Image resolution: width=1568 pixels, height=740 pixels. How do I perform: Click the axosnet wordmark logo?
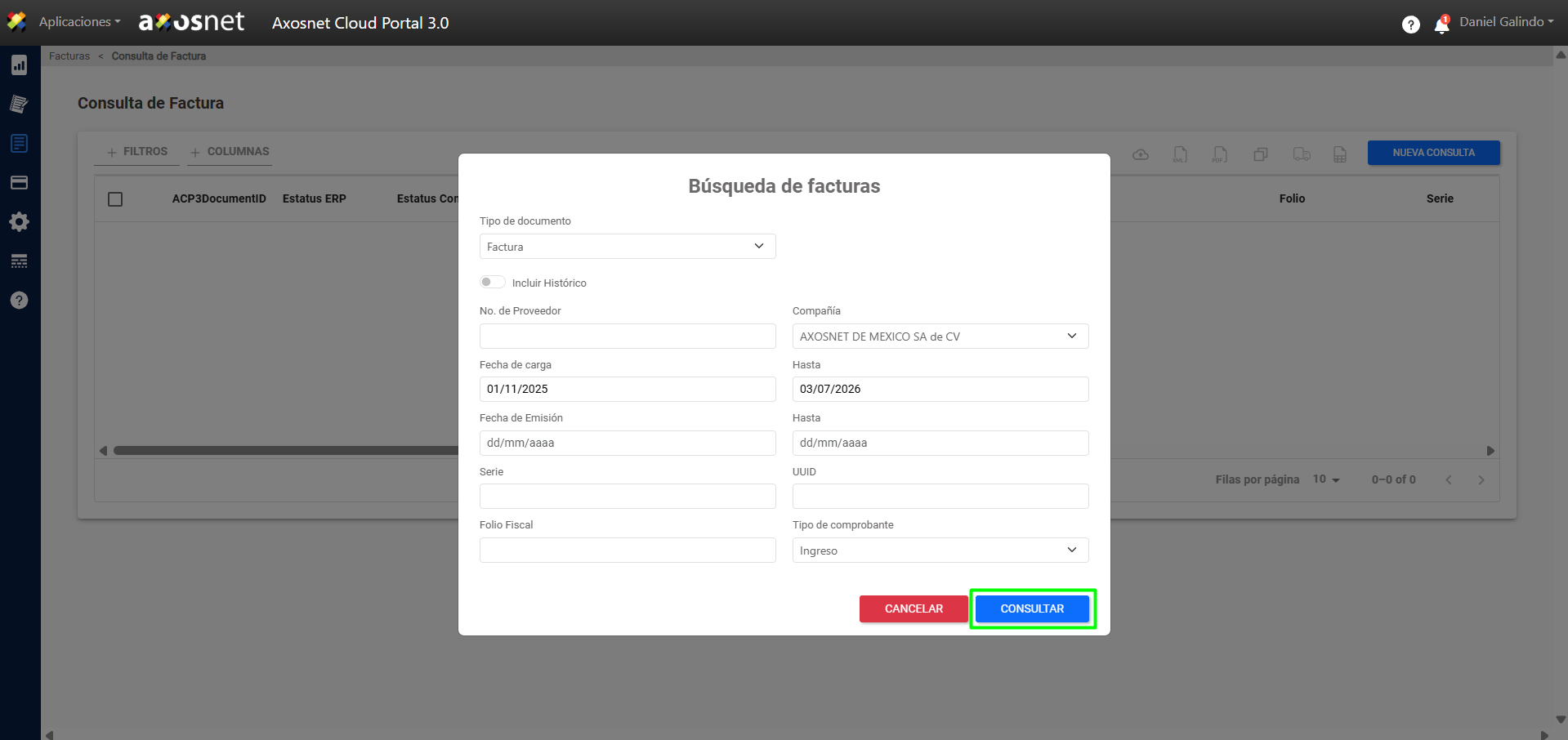pos(192,22)
